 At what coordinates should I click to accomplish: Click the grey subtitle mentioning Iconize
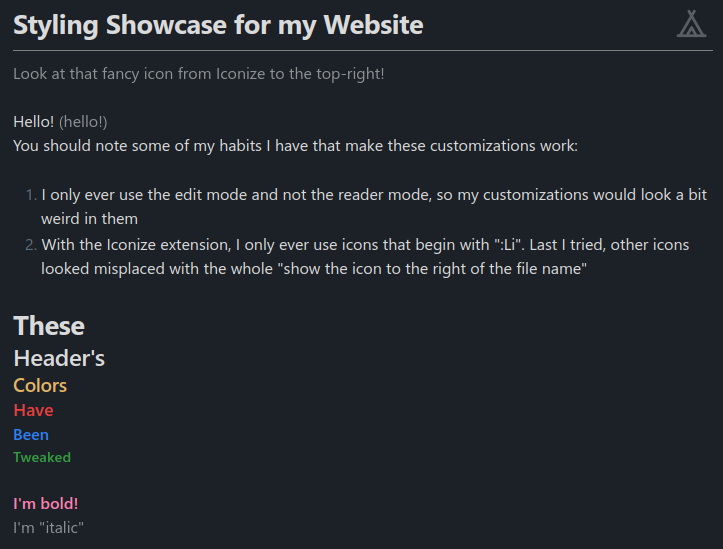[x=199, y=74]
